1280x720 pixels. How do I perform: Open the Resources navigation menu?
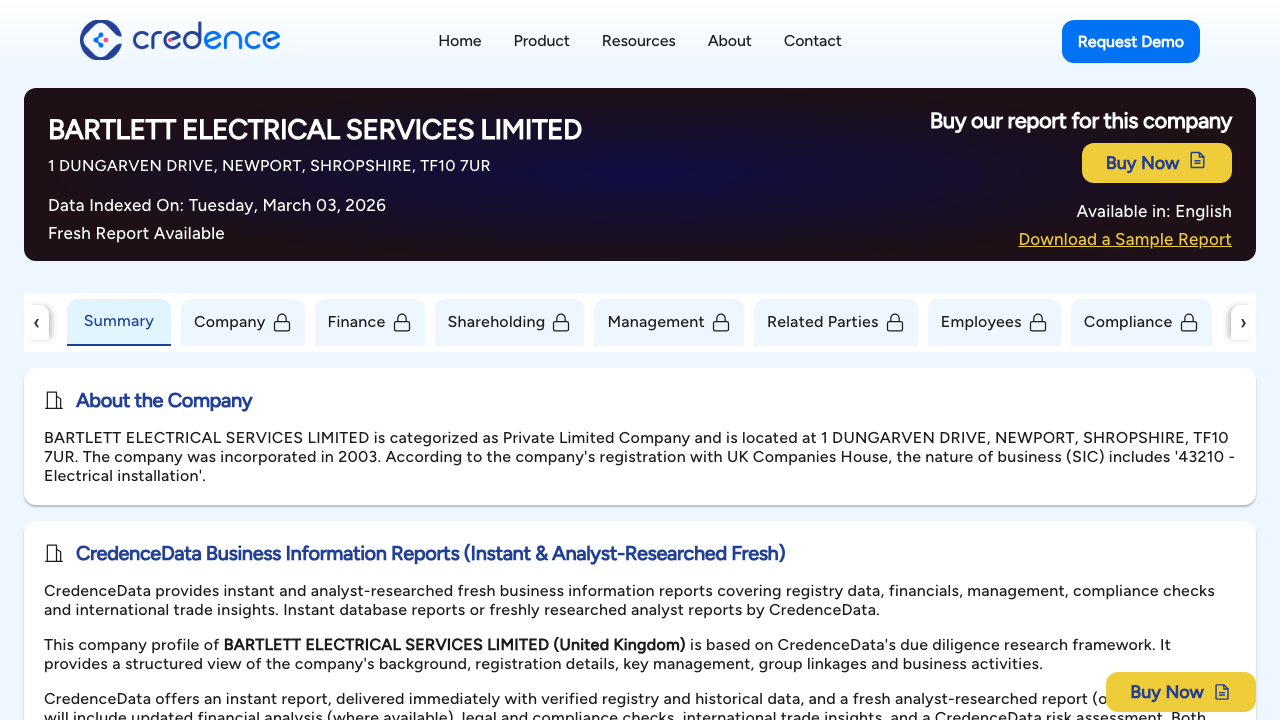pos(638,41)
